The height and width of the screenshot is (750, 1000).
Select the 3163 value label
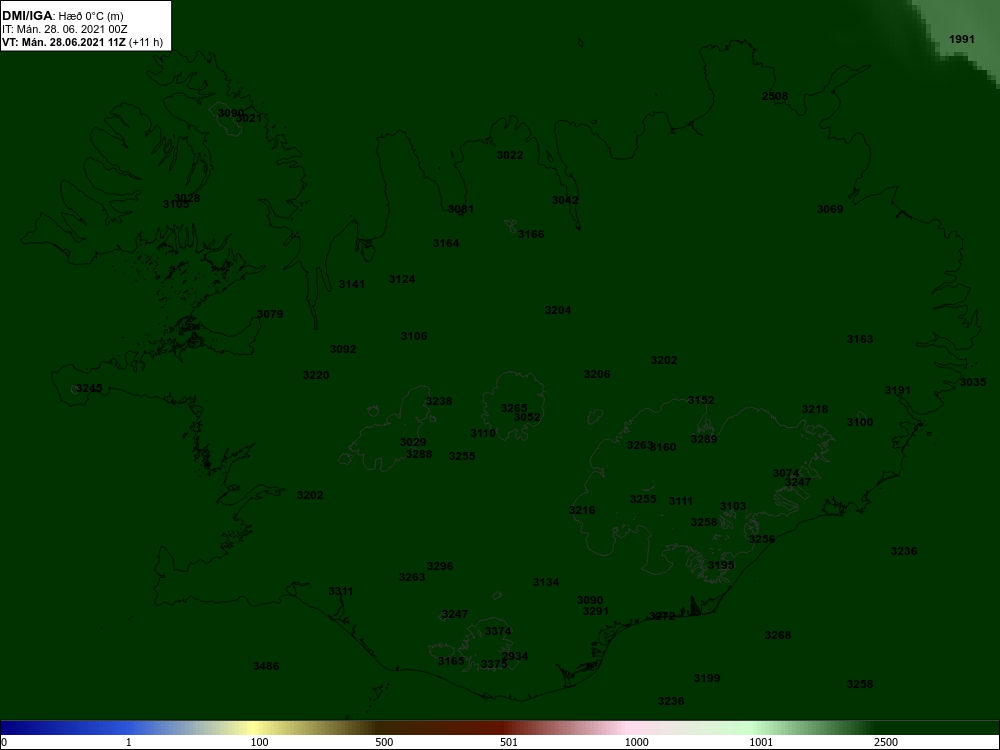click(860, 339)
